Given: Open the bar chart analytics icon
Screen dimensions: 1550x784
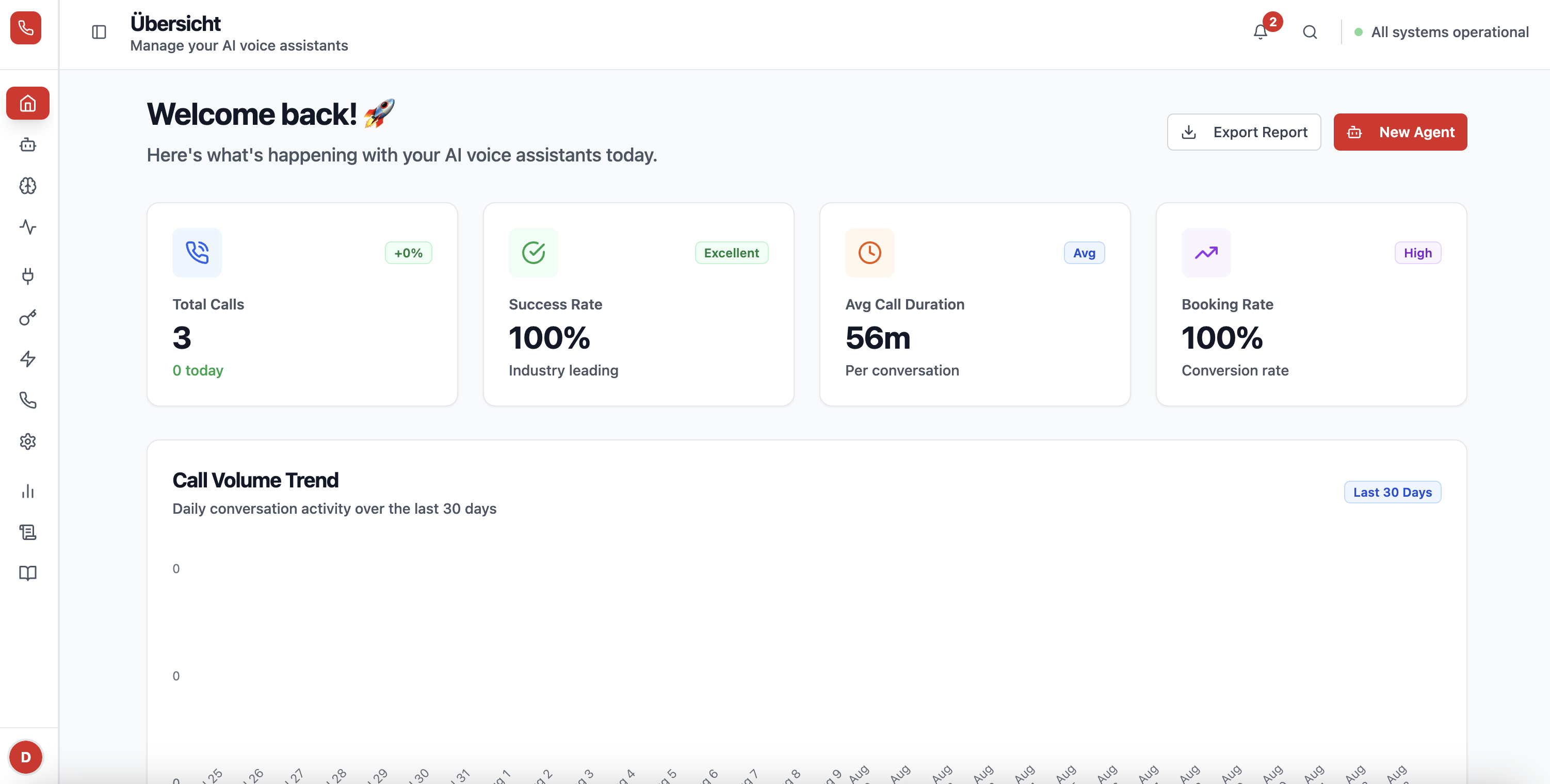Looking at the screenshot, I should pos(28,491).
